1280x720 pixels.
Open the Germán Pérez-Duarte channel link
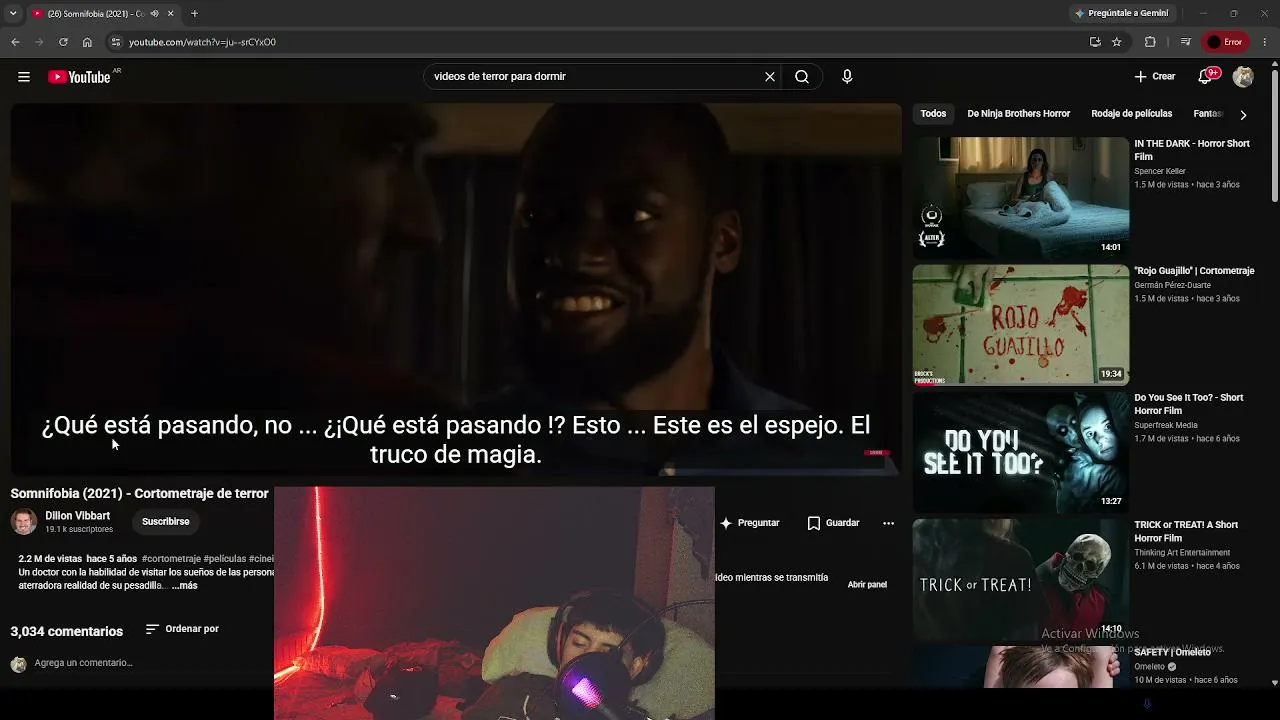click(1173, 286)
